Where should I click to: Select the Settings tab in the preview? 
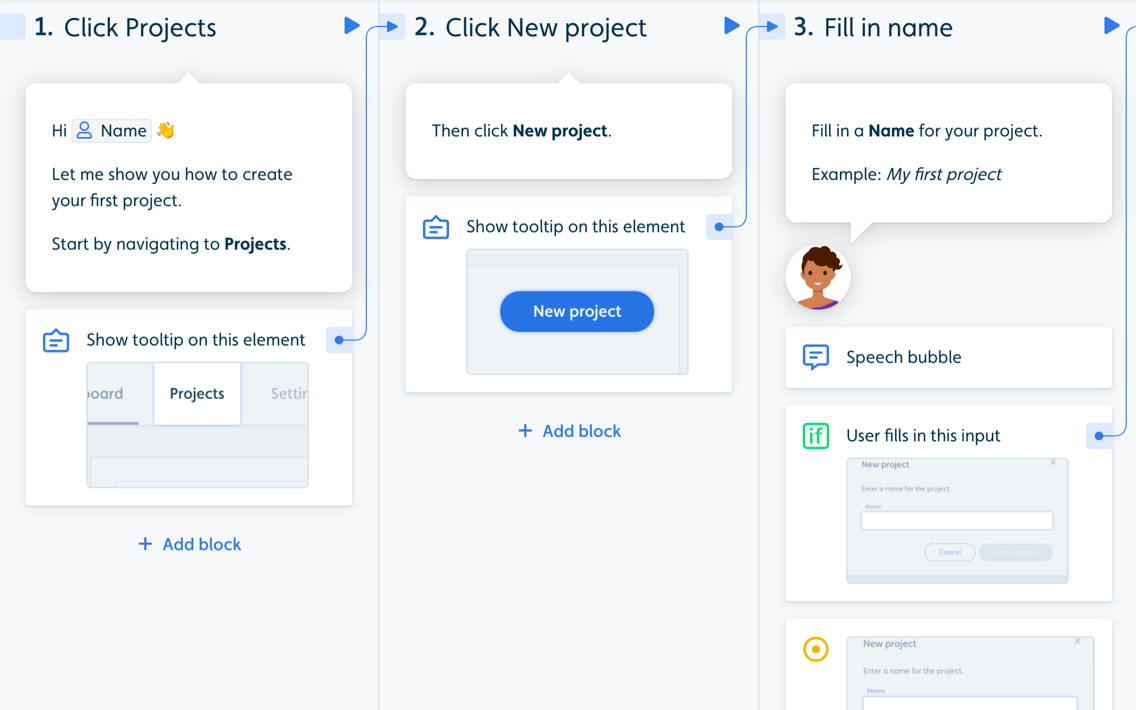point(288,394)
